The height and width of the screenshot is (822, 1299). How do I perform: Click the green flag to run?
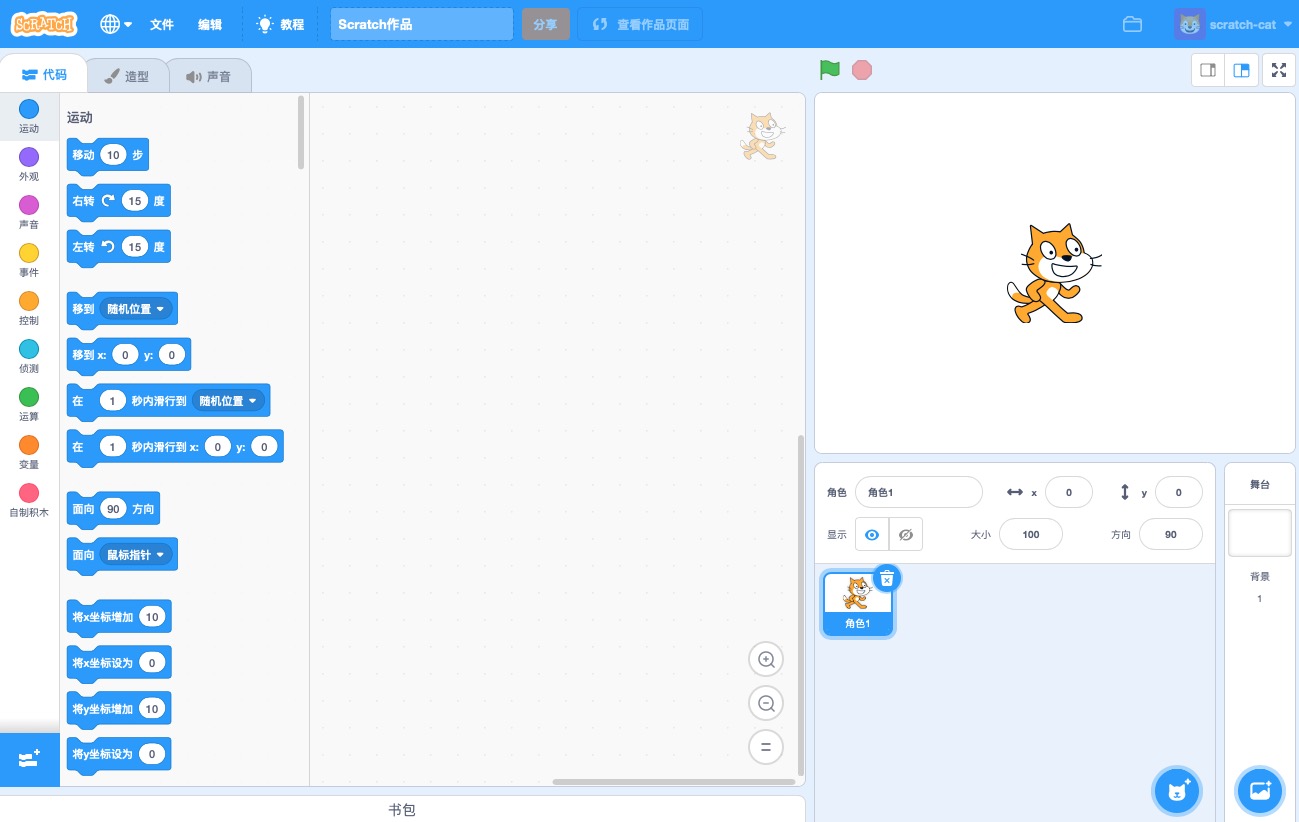(x=829, y=70)
